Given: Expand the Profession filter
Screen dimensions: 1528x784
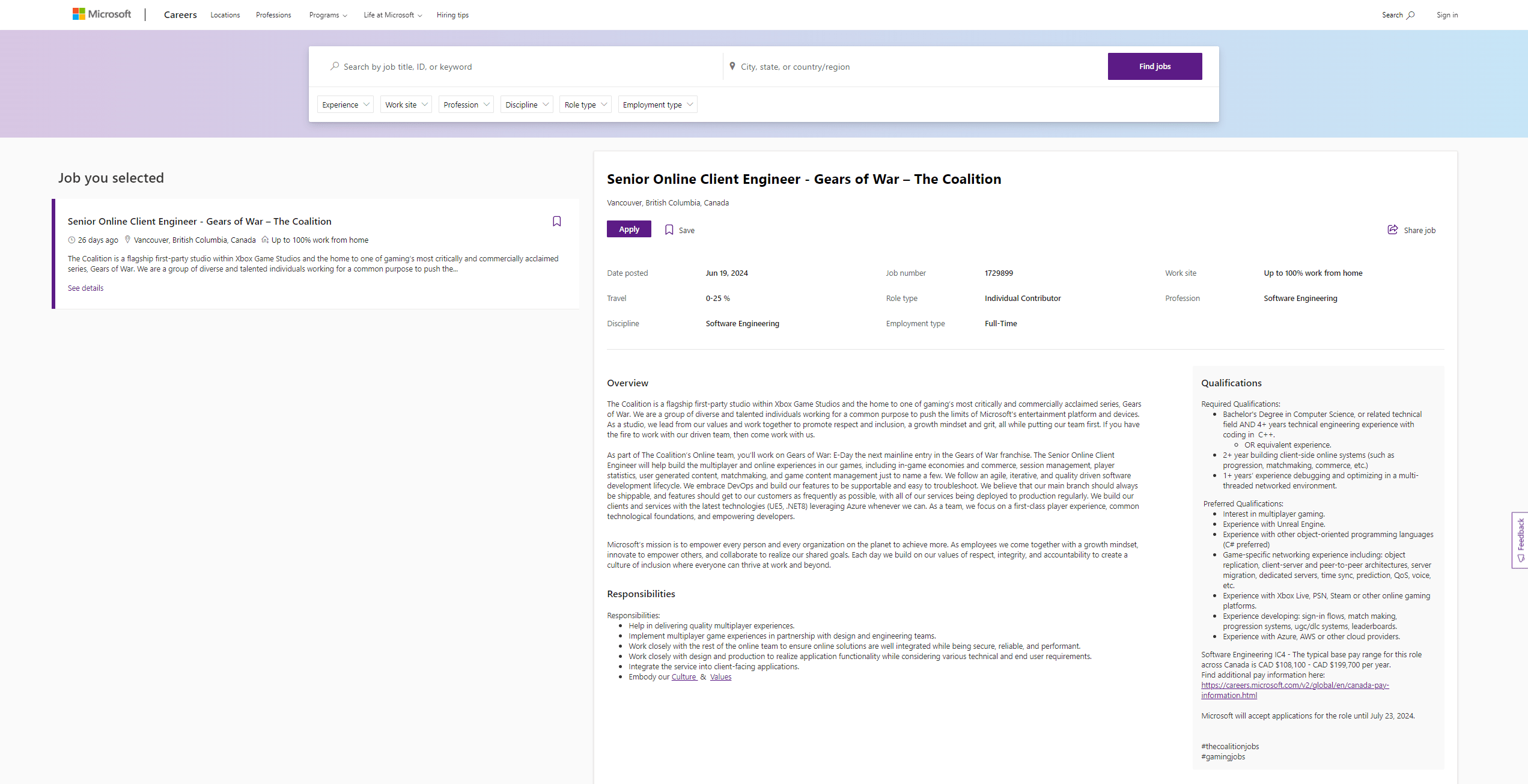Looking at the screenshot, I should point(466,105).
